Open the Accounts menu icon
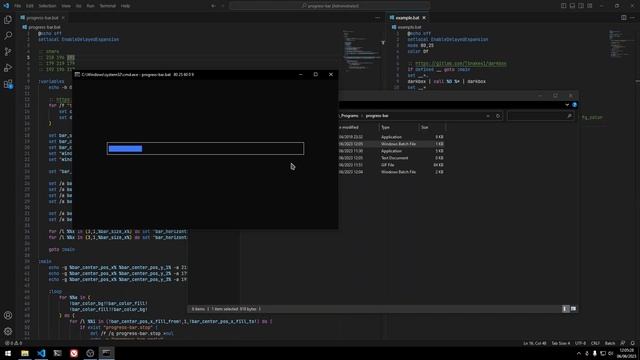Viewport: 640px width, 360px height. 8,315
